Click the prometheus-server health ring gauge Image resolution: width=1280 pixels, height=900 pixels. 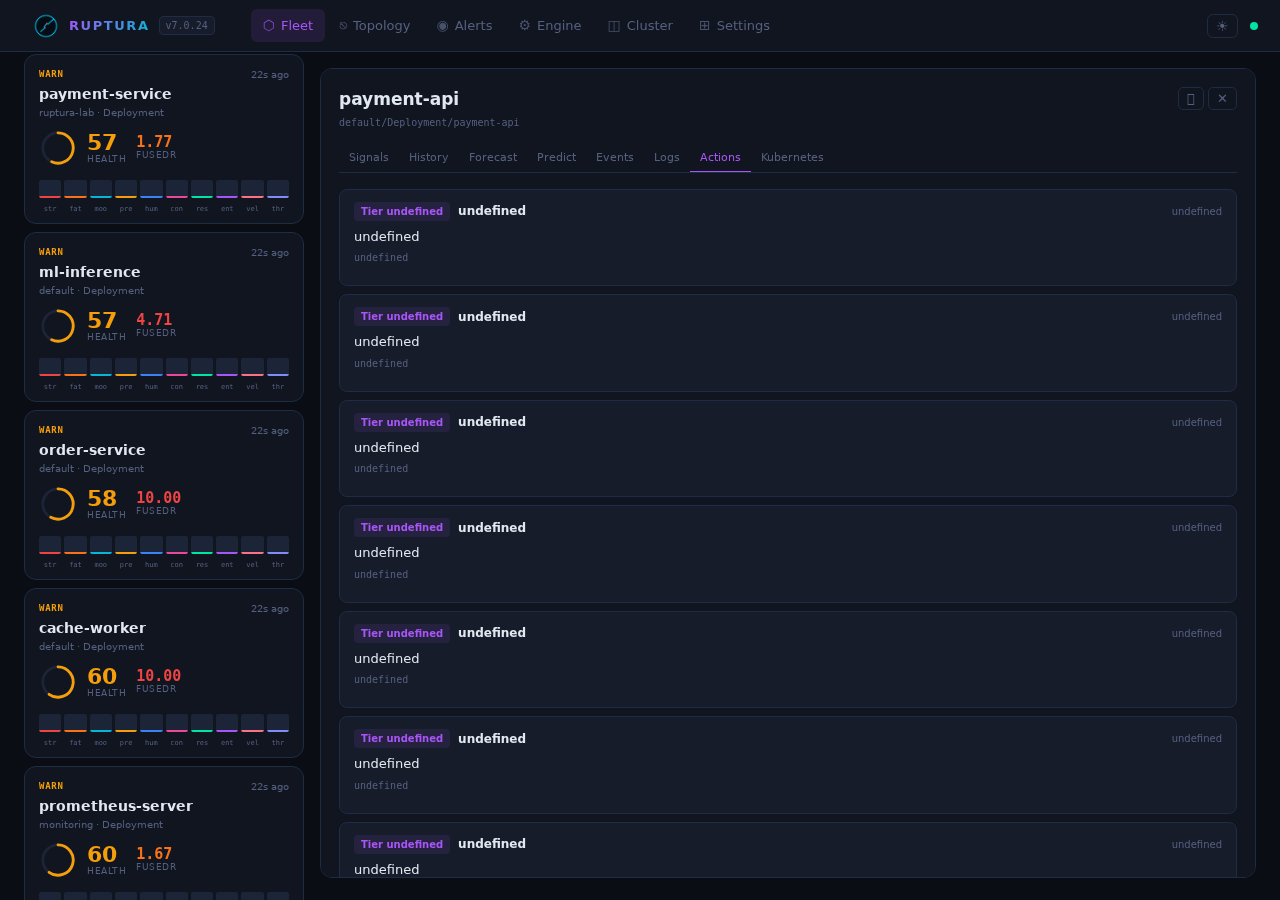[x=58, y=860]
